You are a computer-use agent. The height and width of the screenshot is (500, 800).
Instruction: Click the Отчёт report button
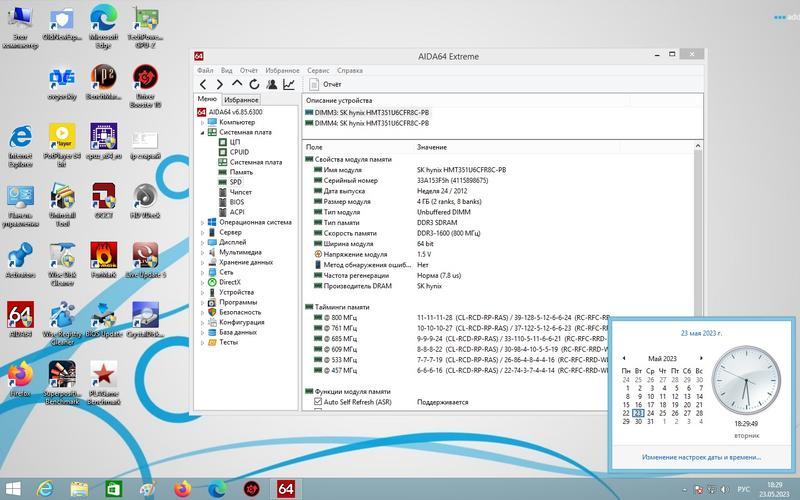click(323, 85)
